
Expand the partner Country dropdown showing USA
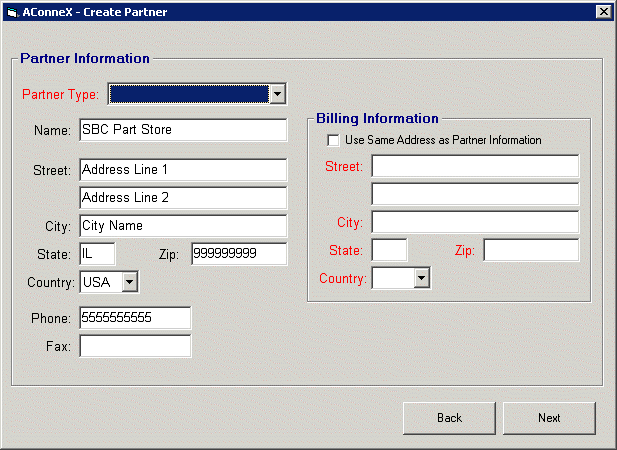coord(129,282)
